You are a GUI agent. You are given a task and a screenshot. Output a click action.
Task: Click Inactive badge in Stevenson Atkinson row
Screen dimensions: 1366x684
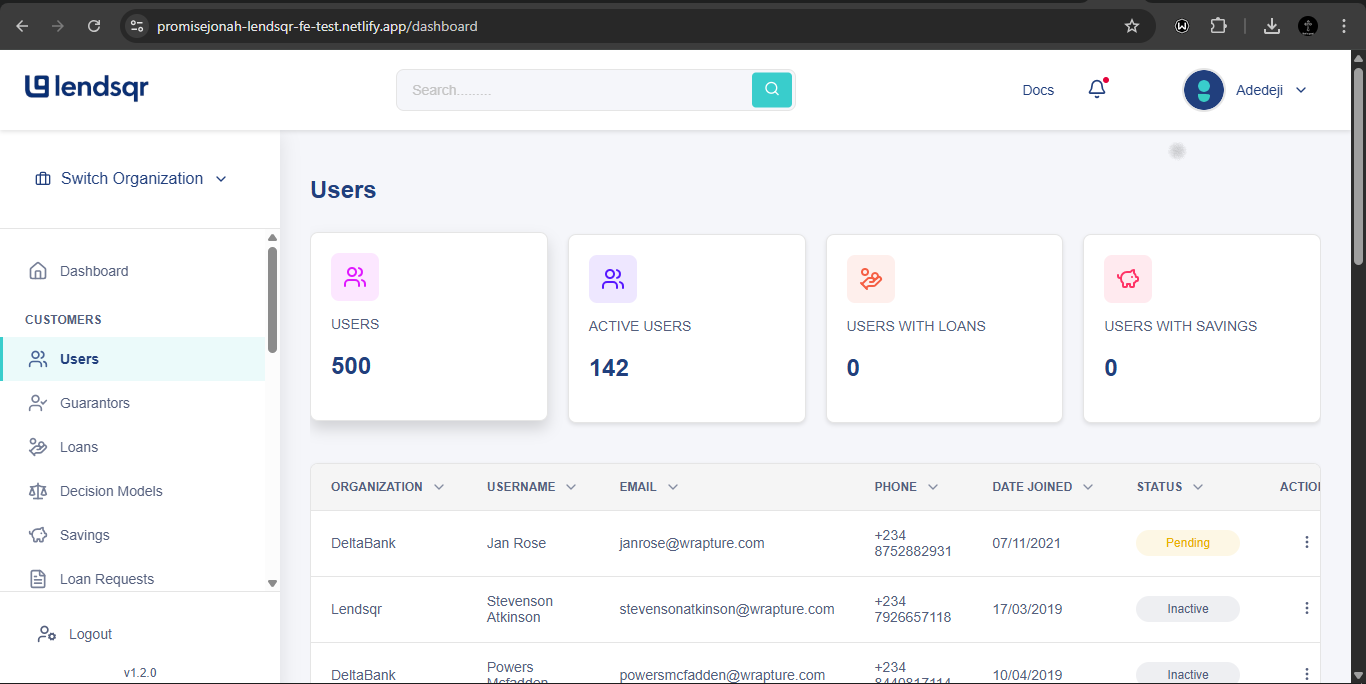[1188, 609]
